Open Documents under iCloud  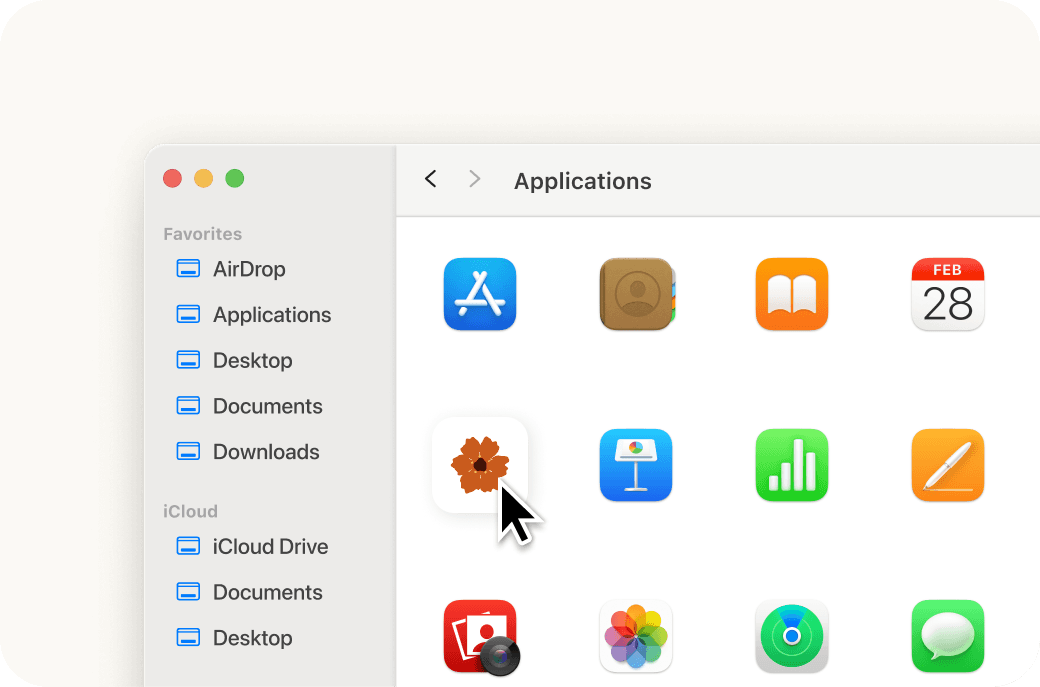249,592
